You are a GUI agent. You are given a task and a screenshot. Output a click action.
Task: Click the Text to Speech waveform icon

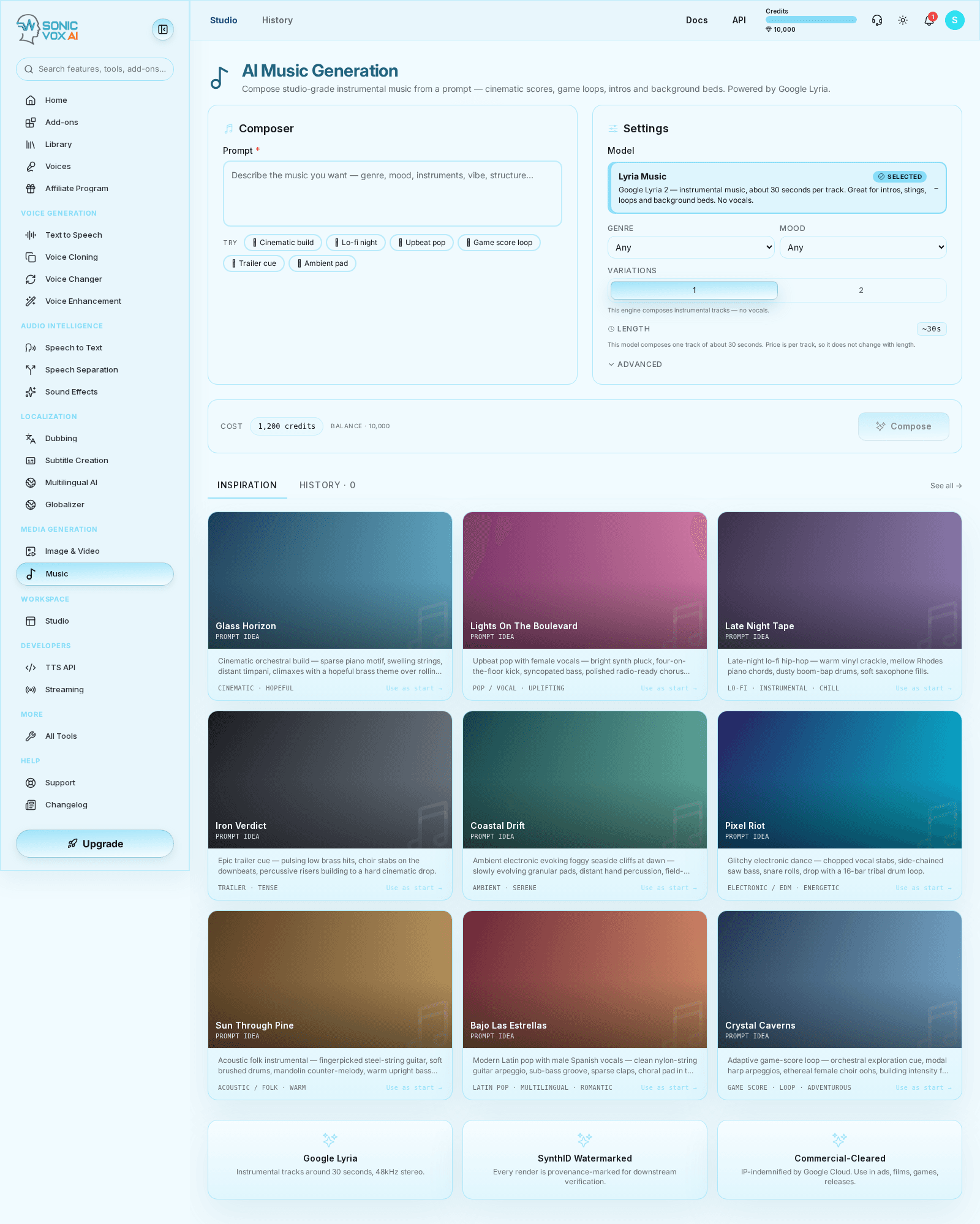click(31, 235)
